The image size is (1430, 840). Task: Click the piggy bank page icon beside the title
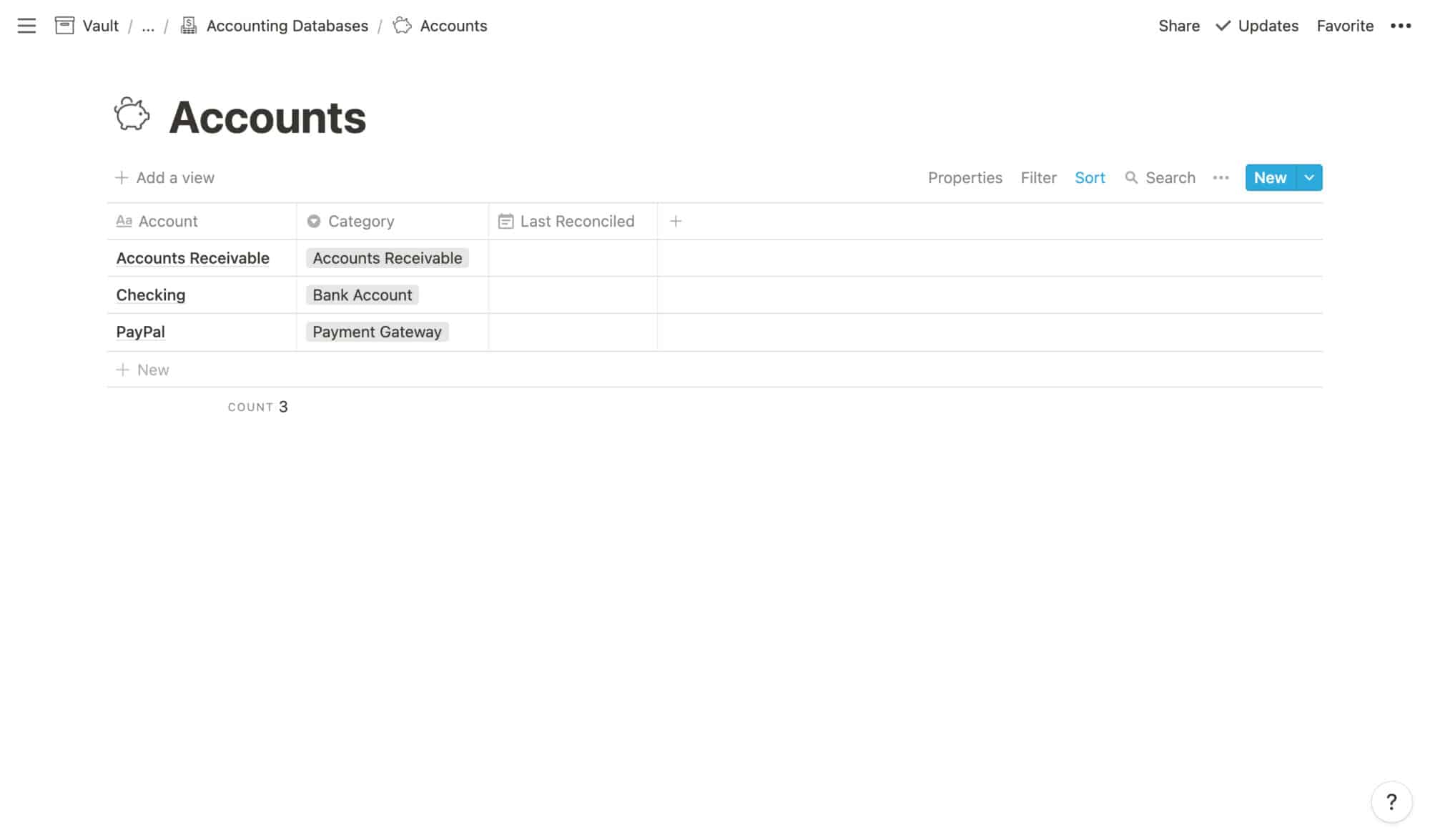[132, 114]
